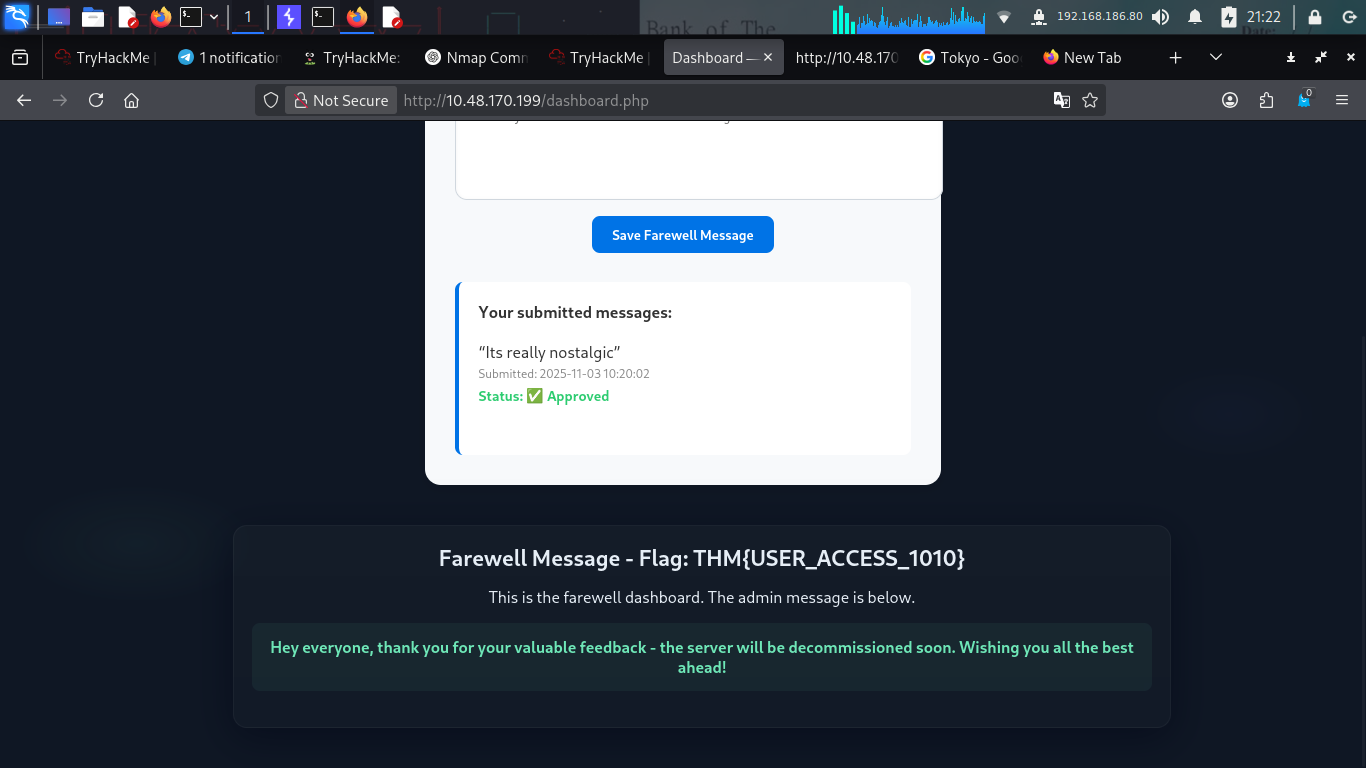1366x768 pixels.
Task: Open the Firefox account profile icon
Action: 1230,100
